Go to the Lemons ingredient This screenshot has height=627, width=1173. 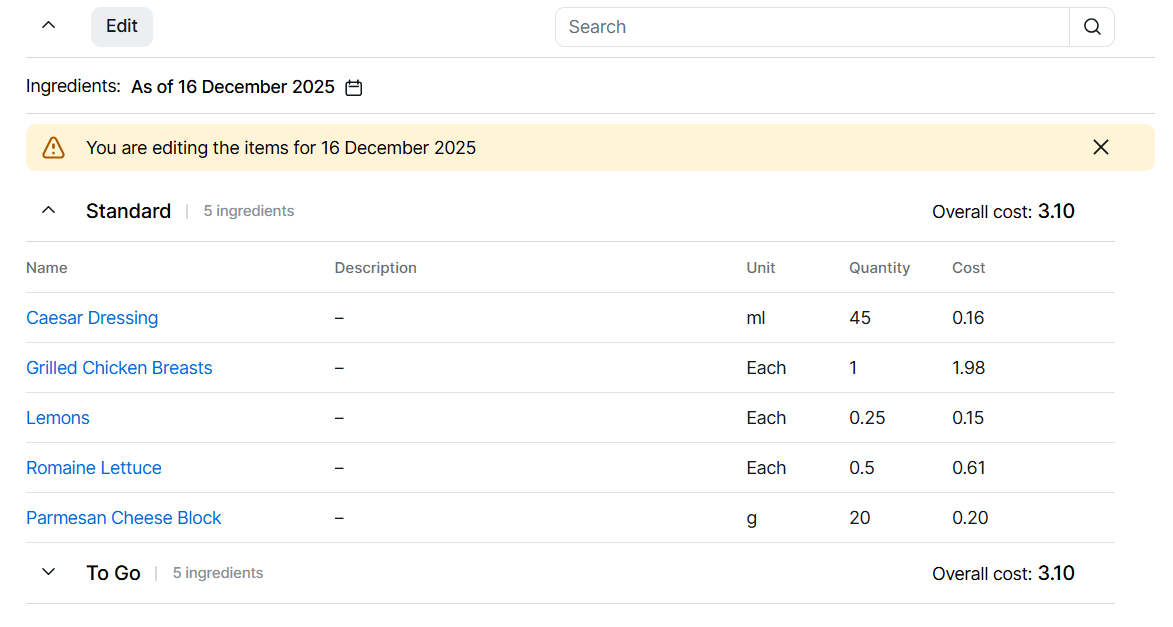click(58, 418)
